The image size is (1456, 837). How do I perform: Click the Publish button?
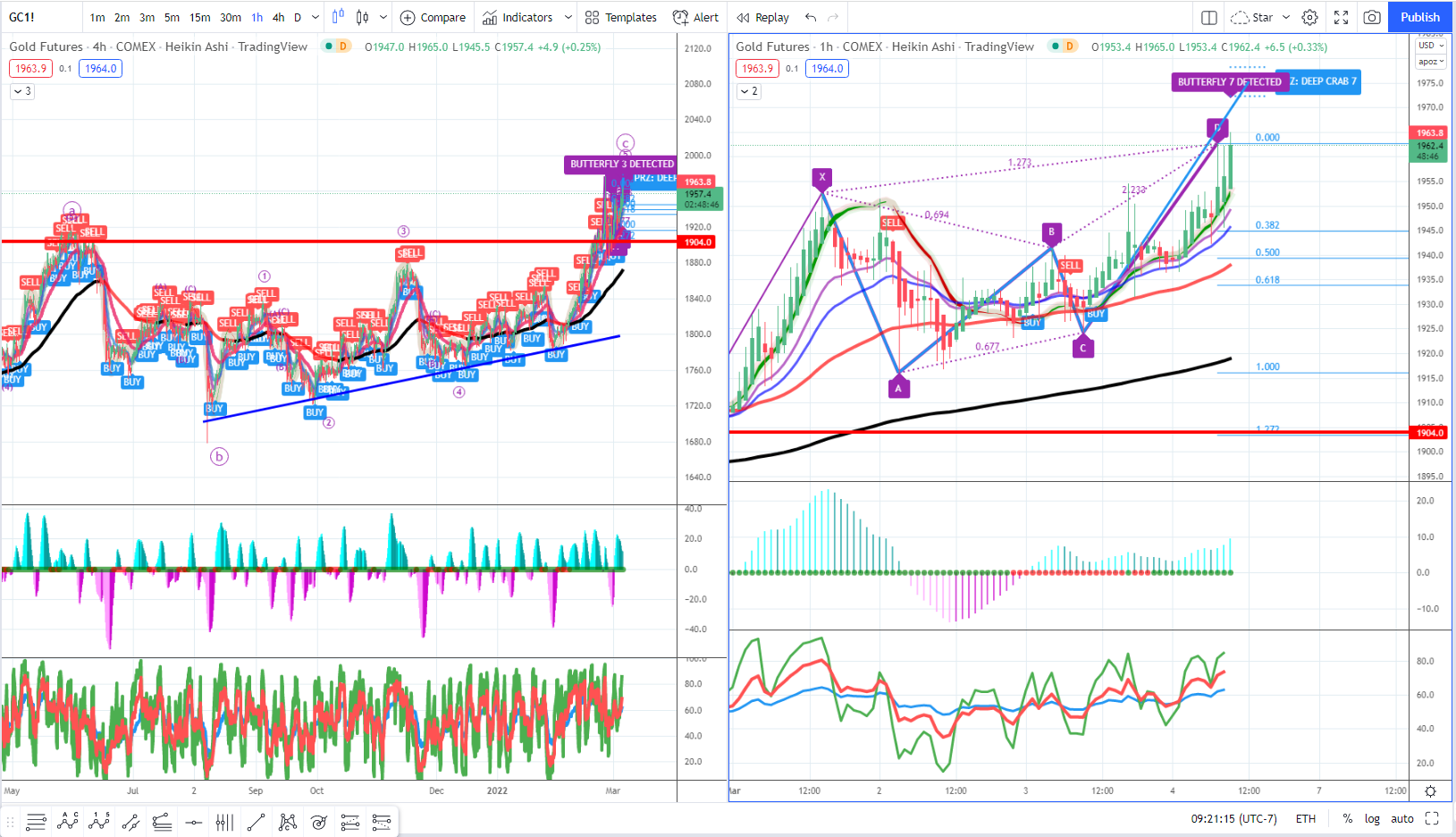click(x=1420, y=17)
